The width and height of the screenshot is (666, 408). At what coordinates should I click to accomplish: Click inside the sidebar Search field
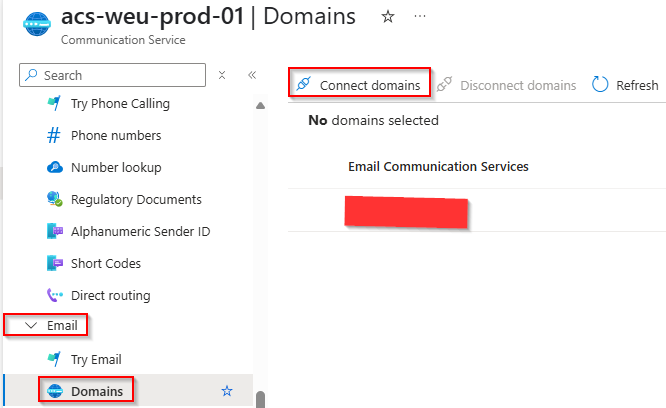click(120, 75)
